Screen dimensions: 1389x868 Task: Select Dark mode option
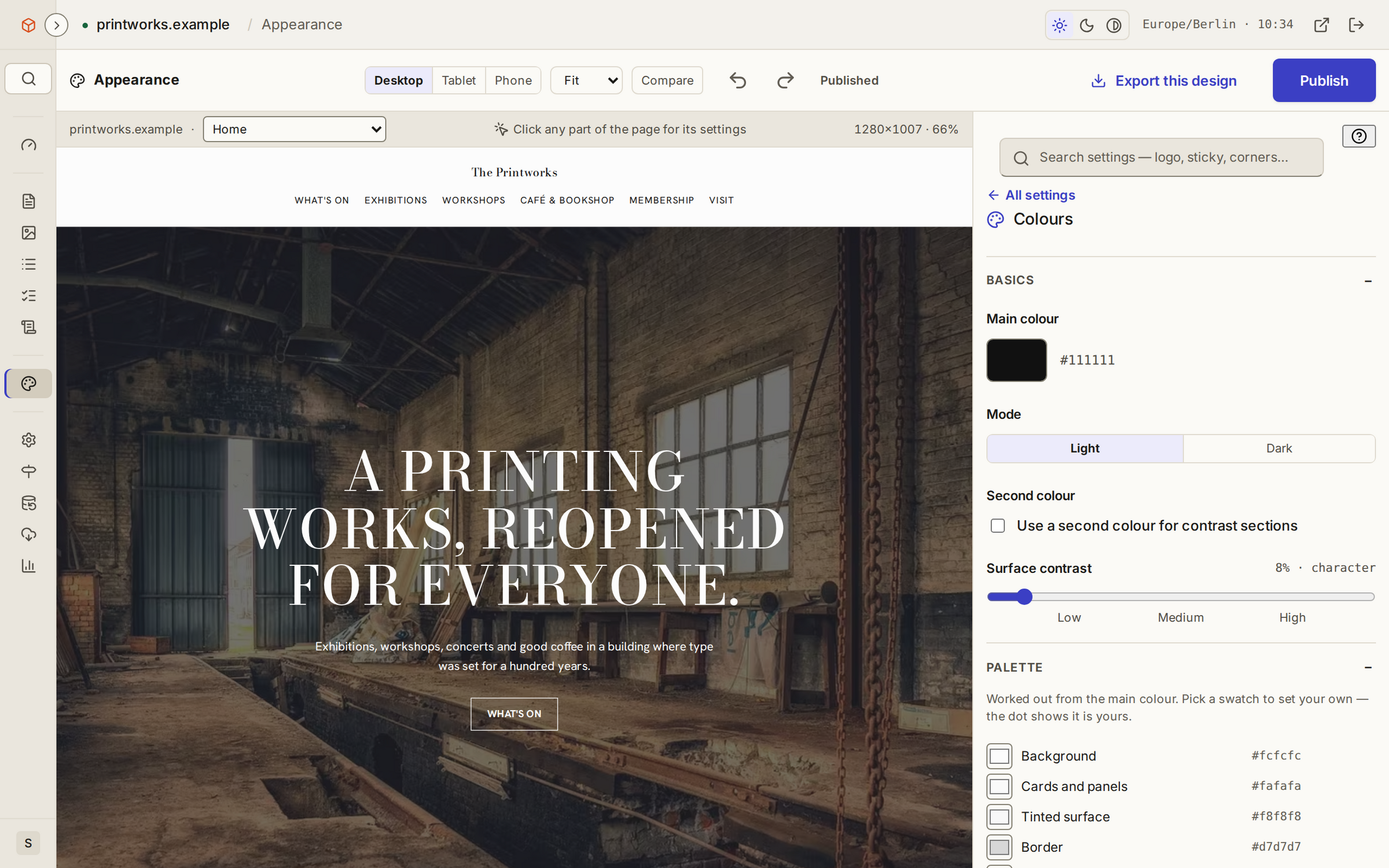point(1279,448)
